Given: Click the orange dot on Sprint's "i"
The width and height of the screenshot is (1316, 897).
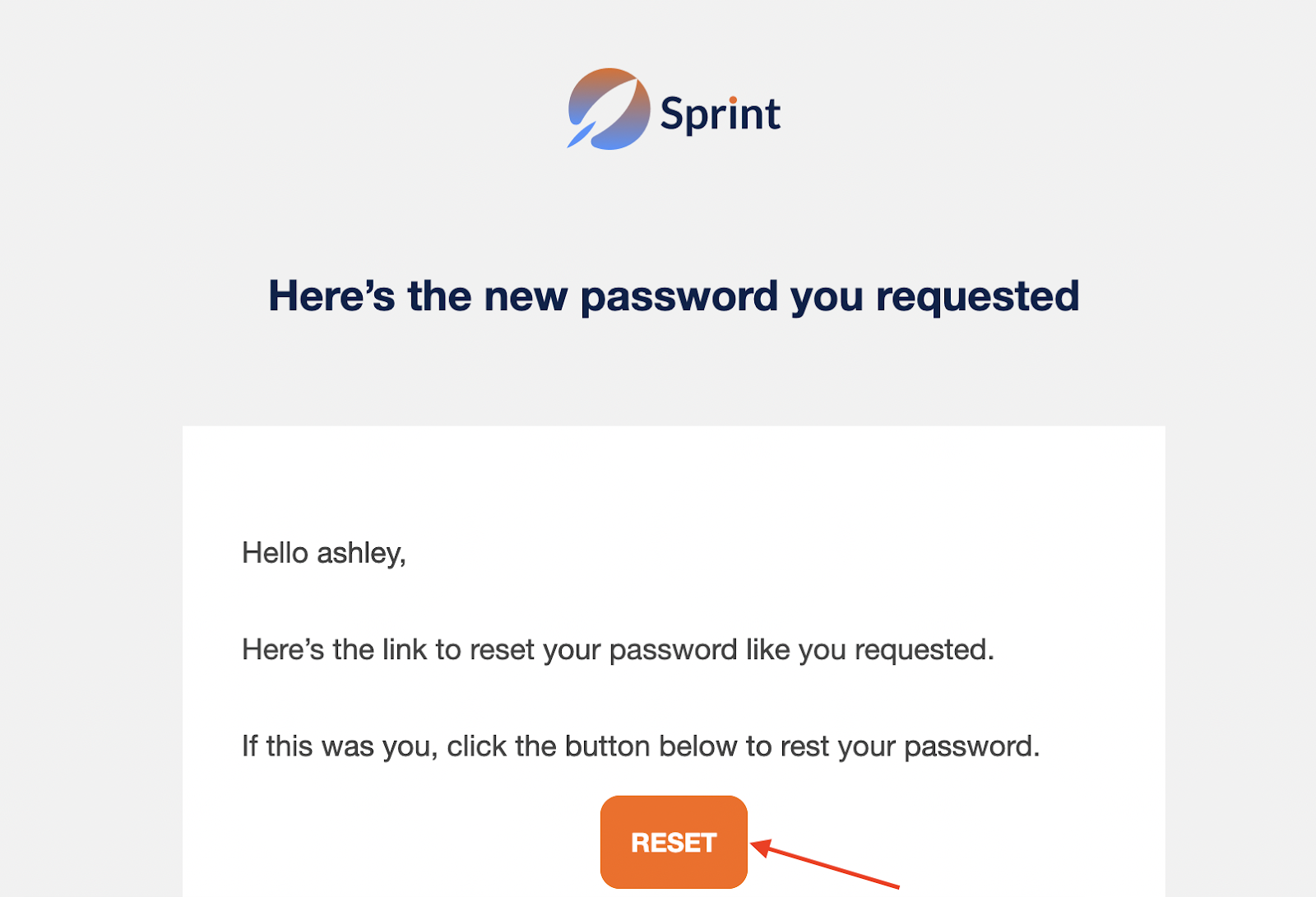Looking at the screenshot, I should coord(733,100).
